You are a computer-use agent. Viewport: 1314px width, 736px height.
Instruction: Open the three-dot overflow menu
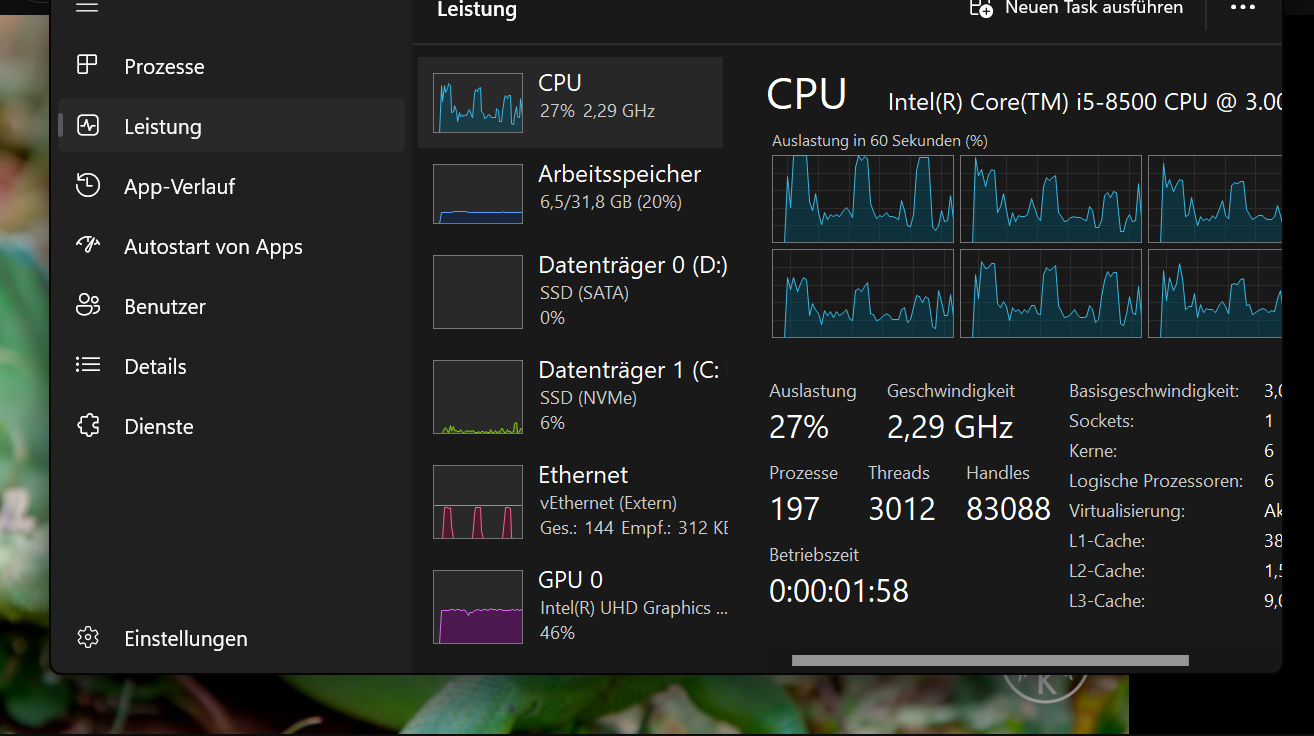coord(1242,9)
